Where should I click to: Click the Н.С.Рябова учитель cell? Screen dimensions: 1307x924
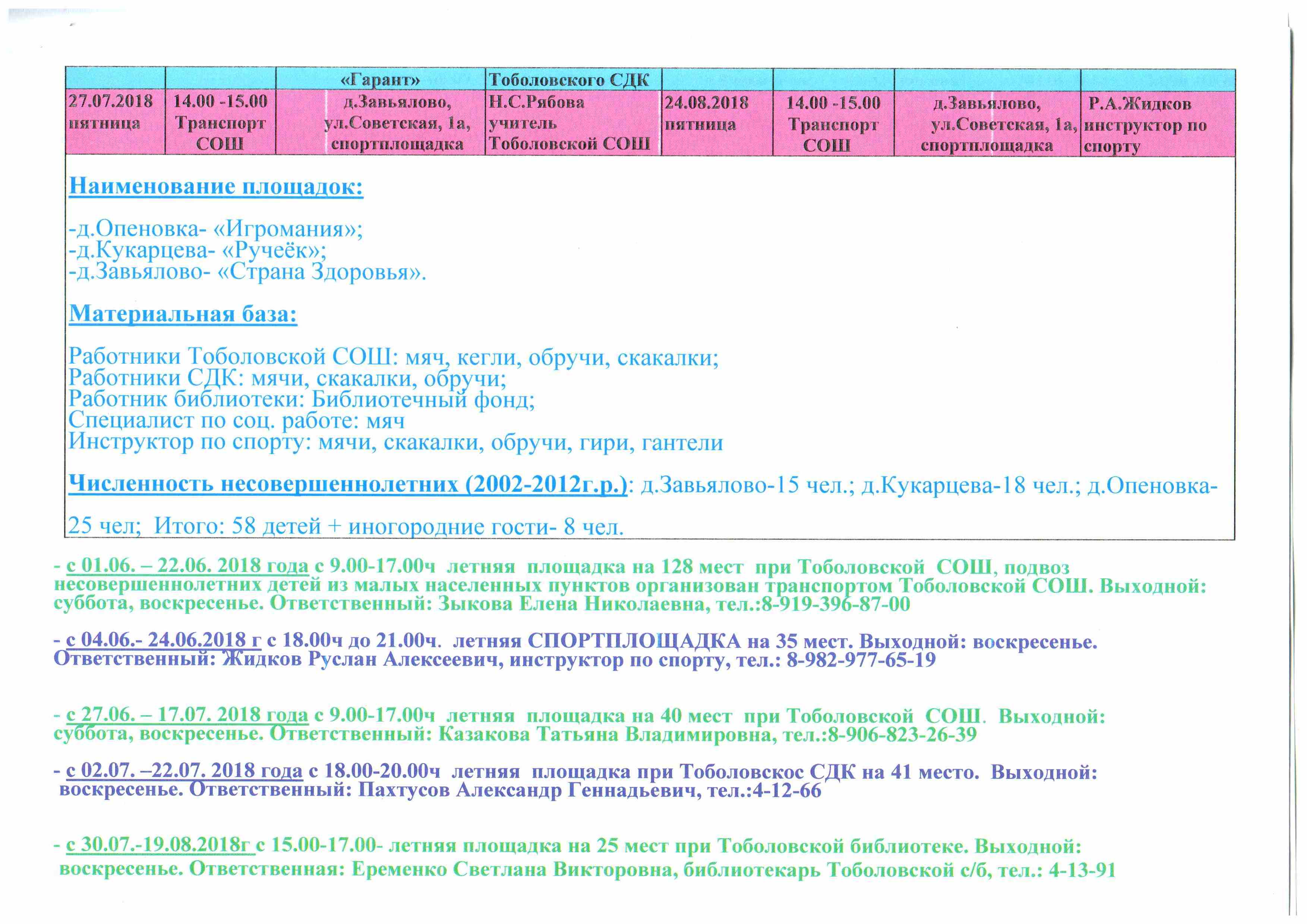click(x=569, y=123)
